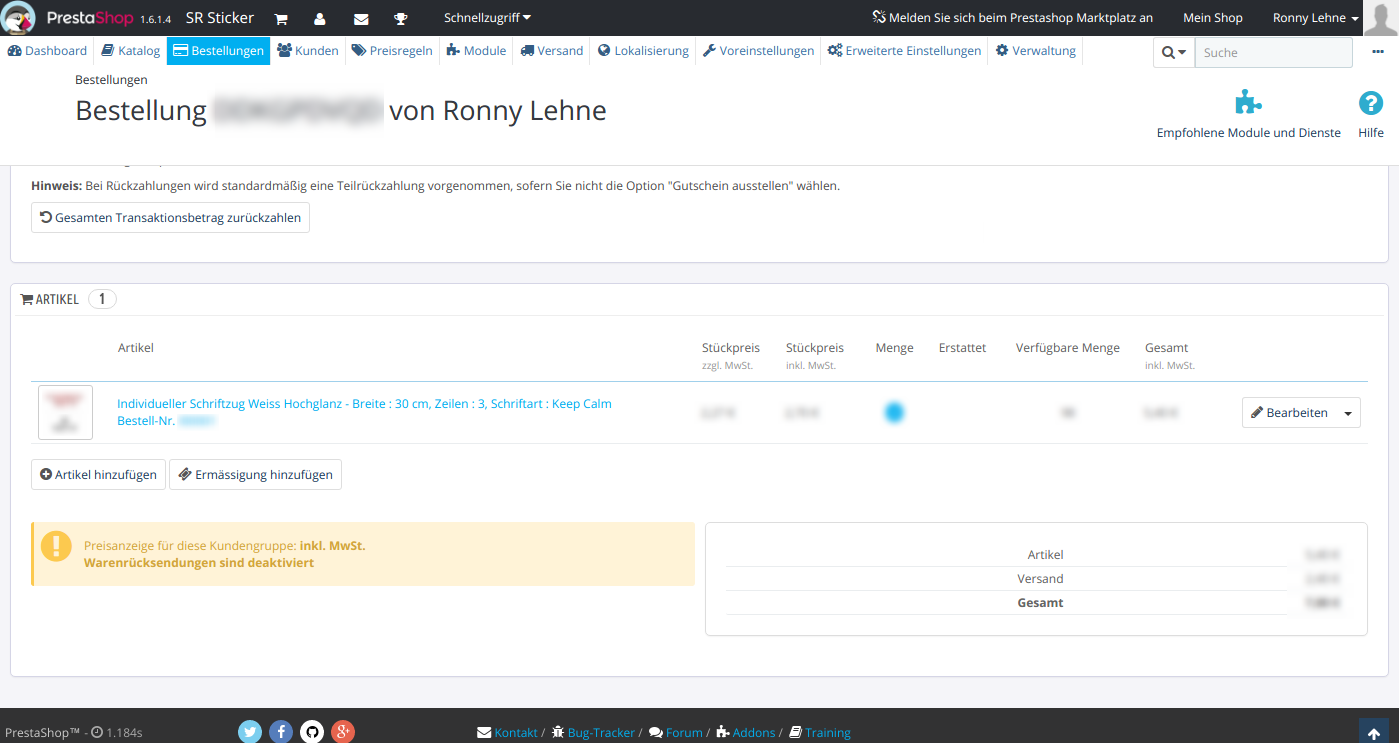1399x743 pixels.
Task: Open the trophy icon in header
Action: (x=401, y=18)
